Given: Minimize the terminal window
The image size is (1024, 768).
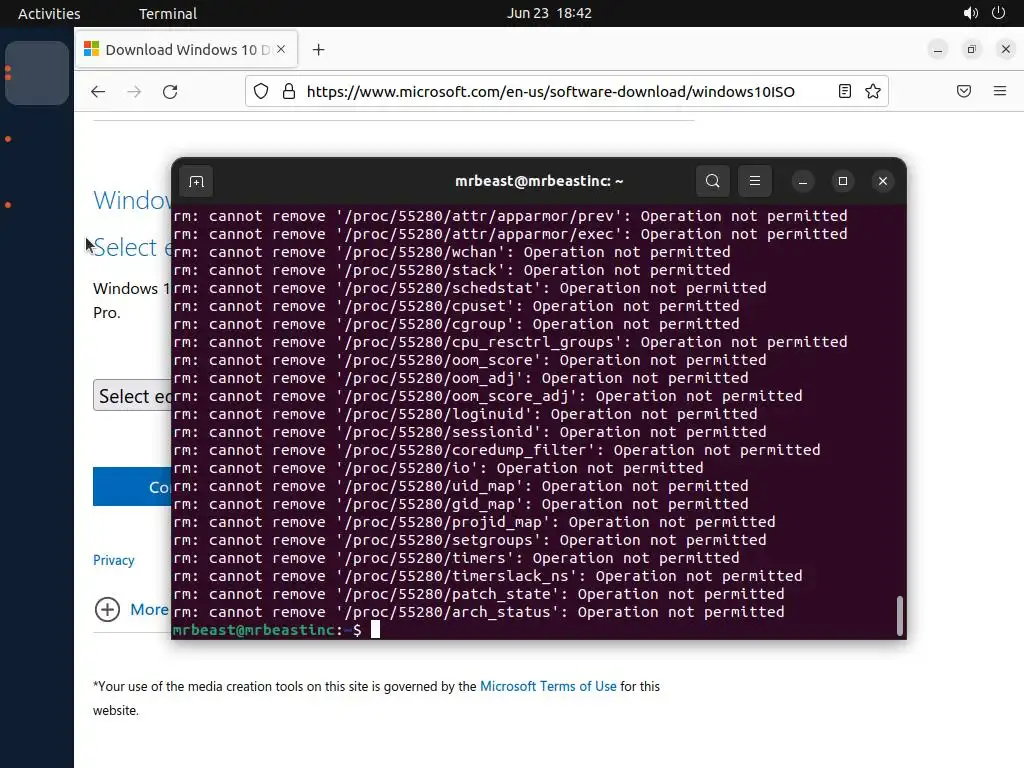Looking at the screenshot, I should pyautogui.click(x=803, y=182).
